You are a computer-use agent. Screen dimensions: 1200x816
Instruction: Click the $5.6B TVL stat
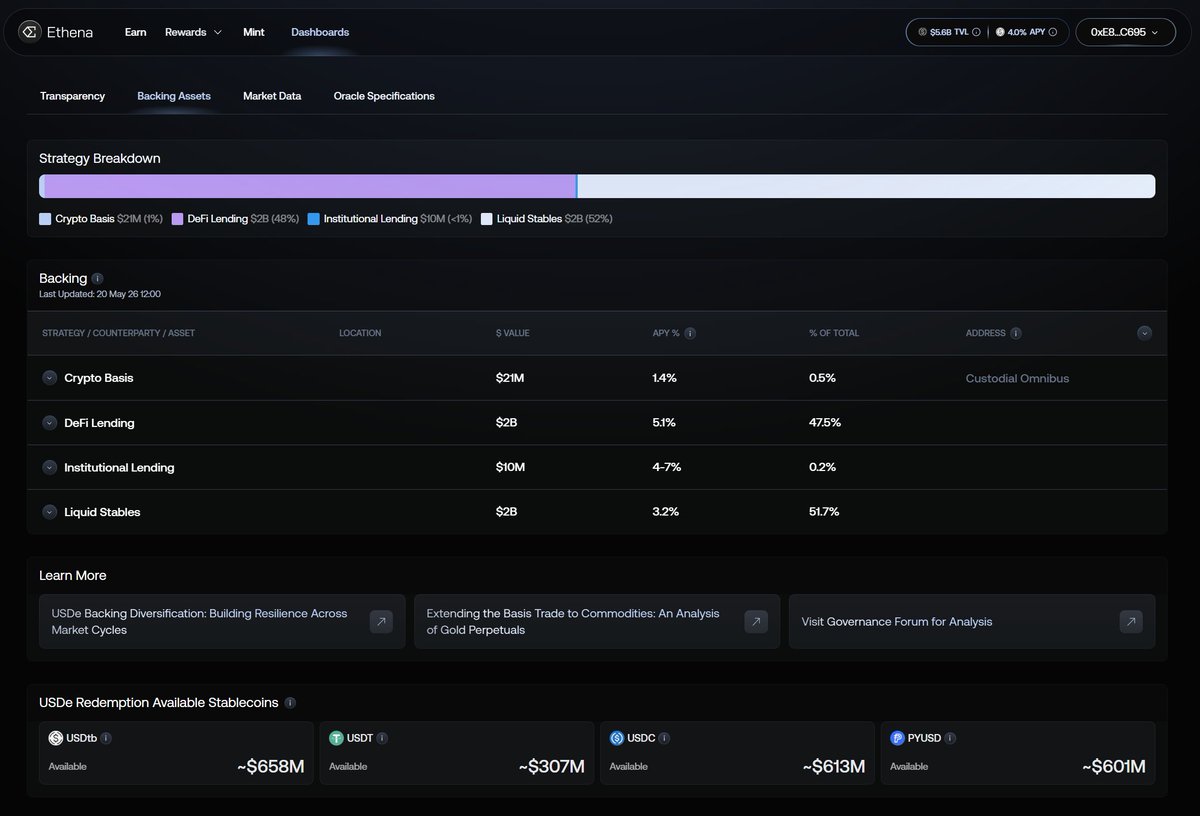point(950,32)
